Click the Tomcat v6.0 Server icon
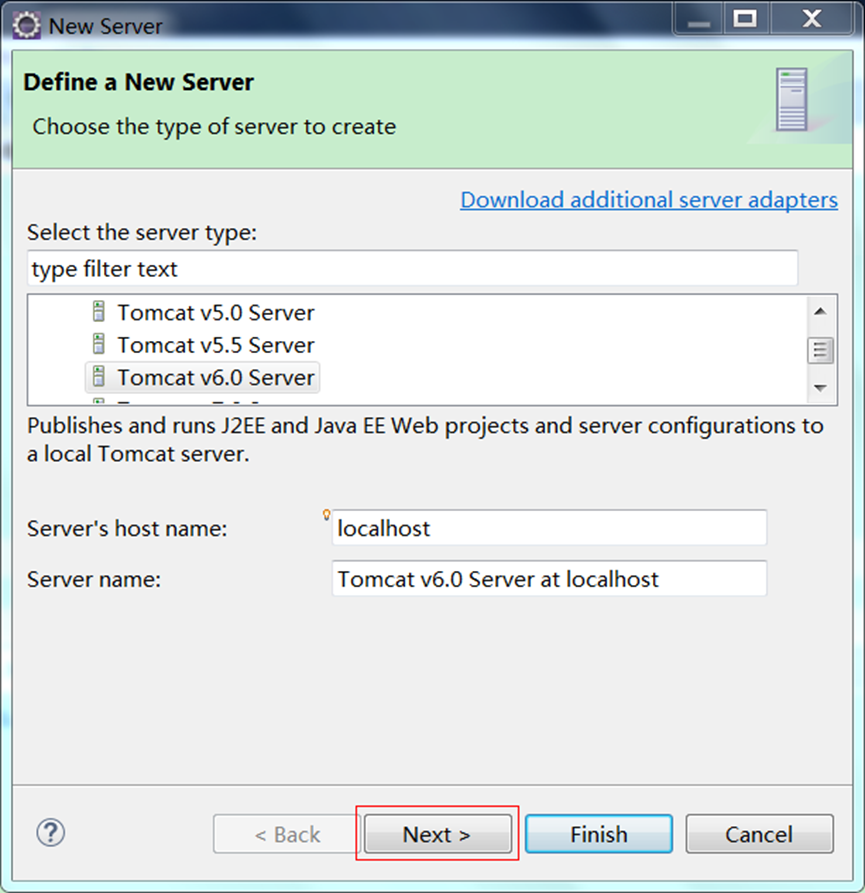This screenshot has width=865, height=893. (98, 377)
